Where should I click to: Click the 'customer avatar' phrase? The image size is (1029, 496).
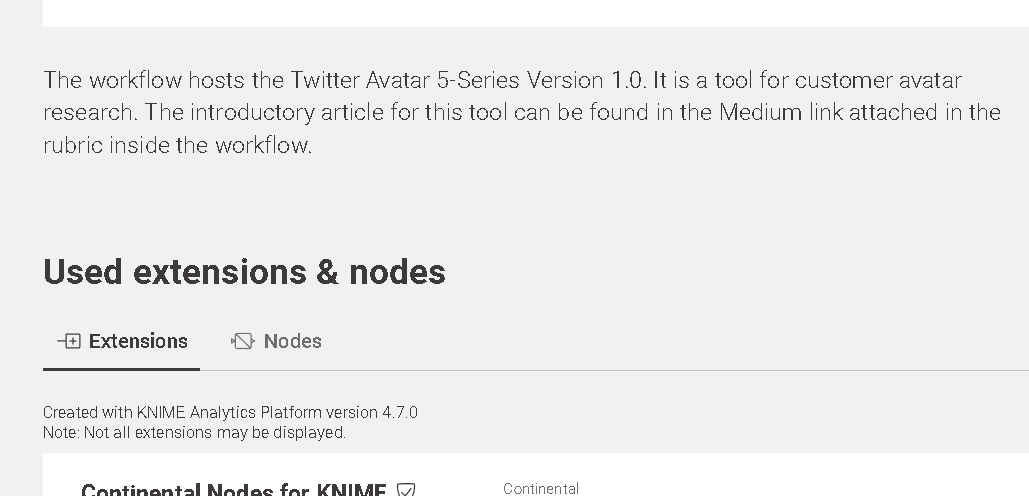(x=878, y=80)
